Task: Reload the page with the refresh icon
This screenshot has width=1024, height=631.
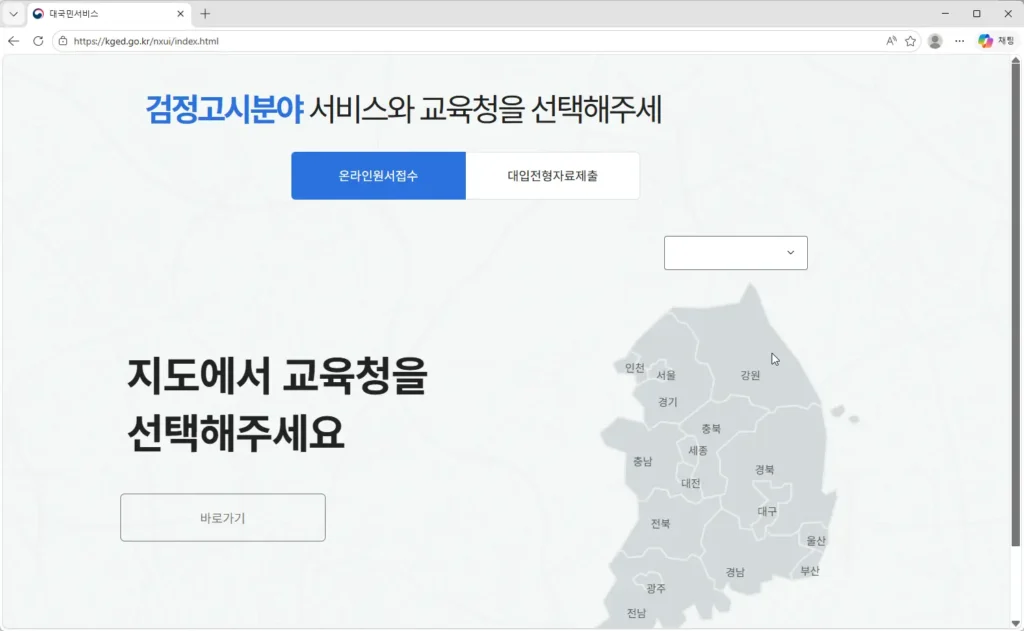Action: point(38,41)
